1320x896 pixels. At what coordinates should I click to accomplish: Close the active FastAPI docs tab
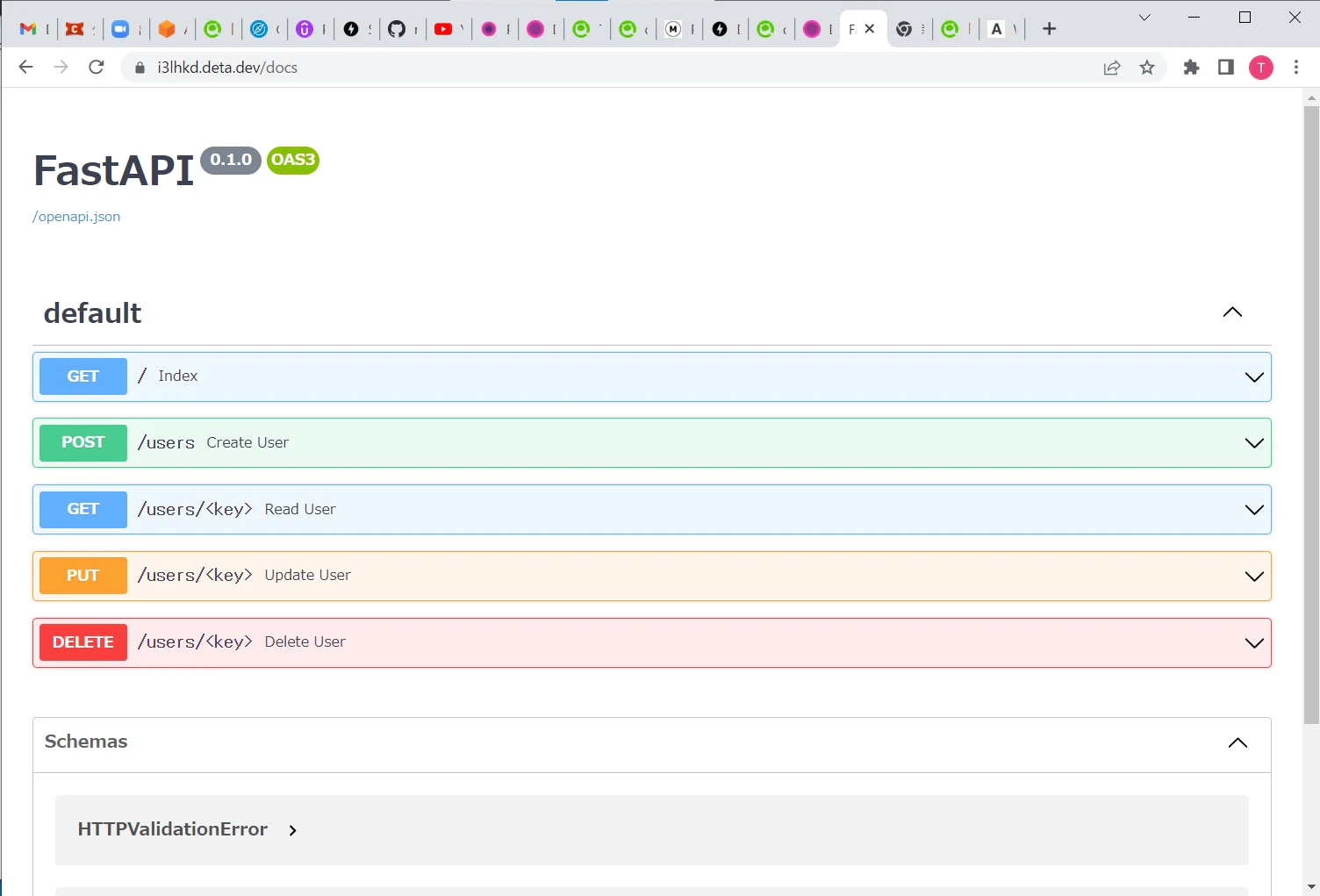coord(870,29)
